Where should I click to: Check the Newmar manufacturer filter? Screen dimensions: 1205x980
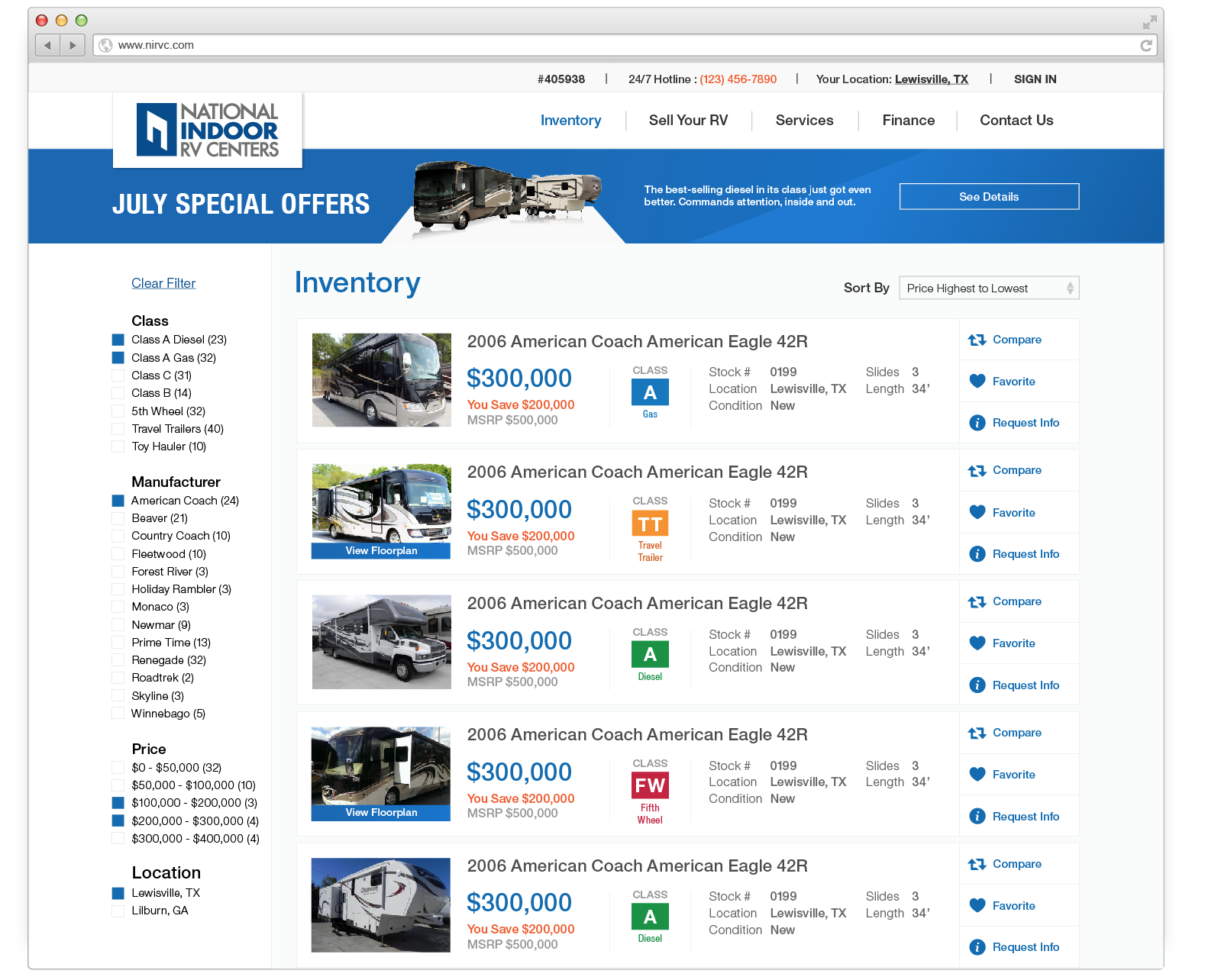click(x=118, y=625)
